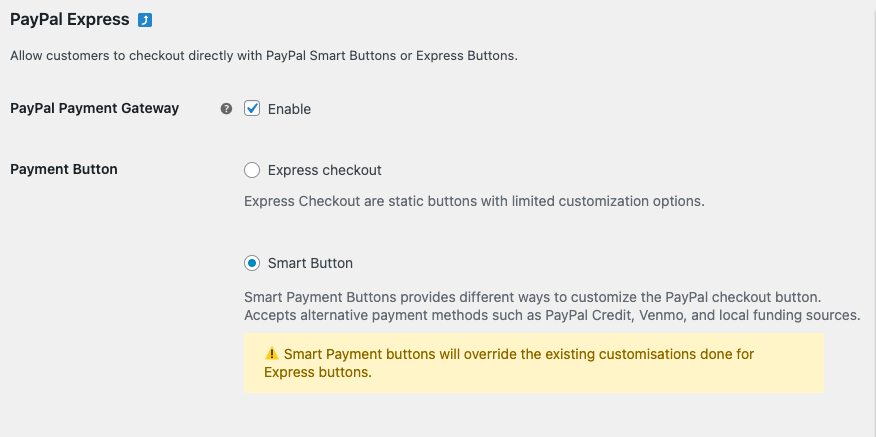Click the Smart Payment buttons override warning text
The height and width of the screenshot is (437, 876).
pos(509,363)
